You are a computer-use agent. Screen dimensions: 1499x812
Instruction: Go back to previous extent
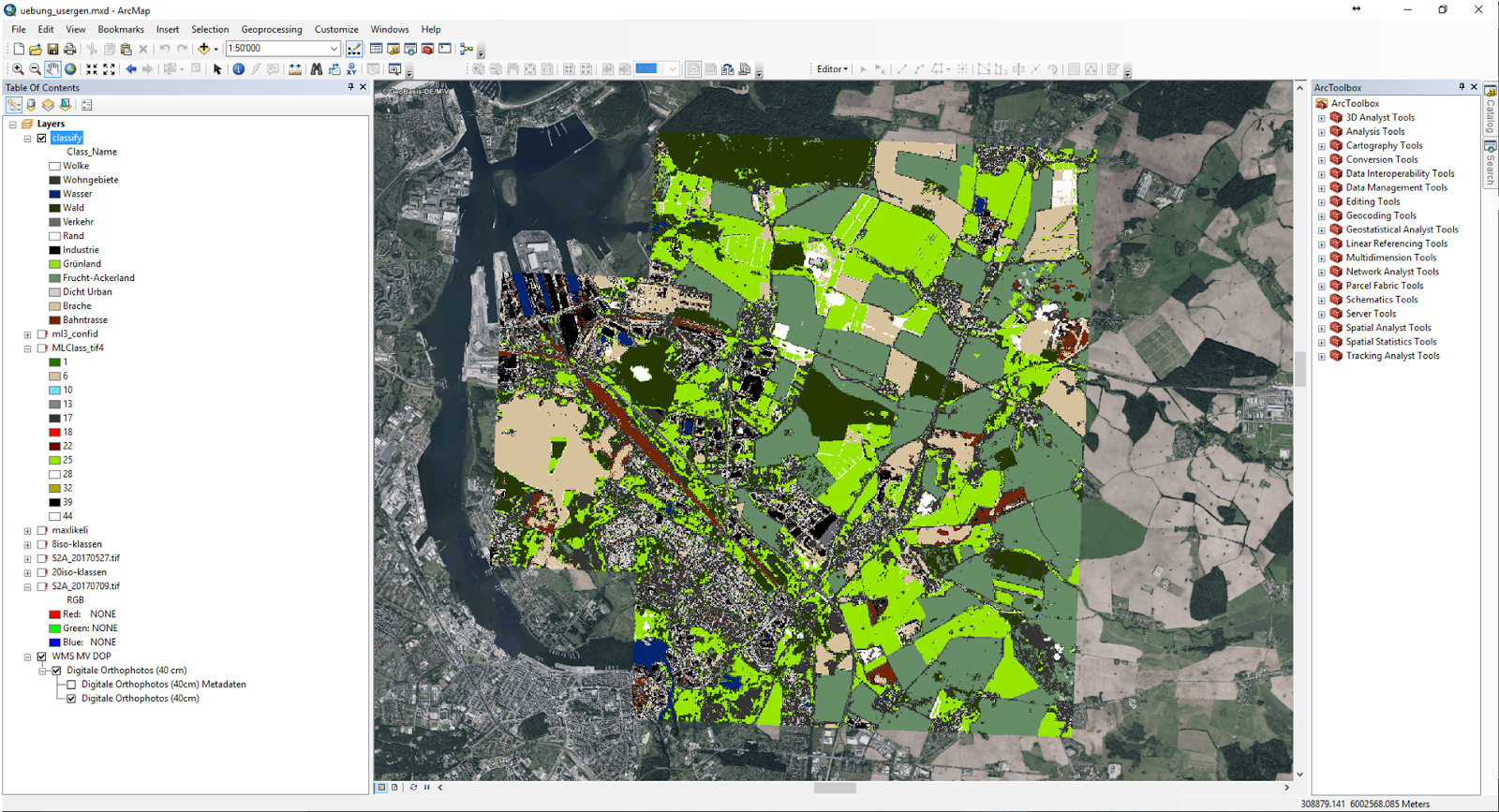point(131,69)
